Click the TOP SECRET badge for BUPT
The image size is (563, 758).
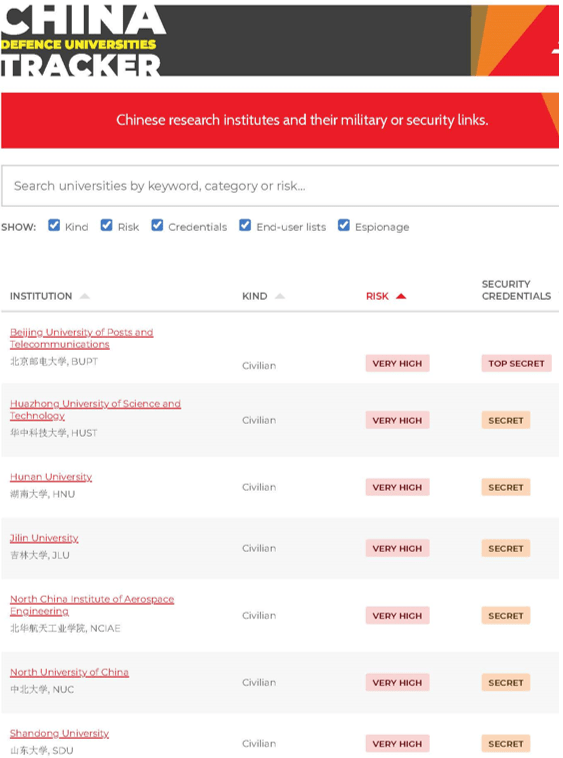pyautogui.click(x=516, y=364)
